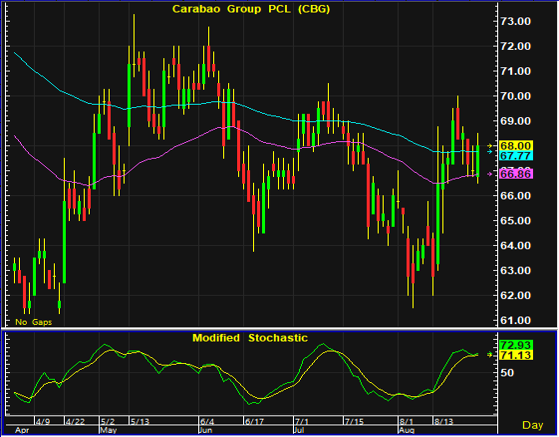Click the Modified Stochastic indicator title
The image size is (559, 437).
click(250, 338)
